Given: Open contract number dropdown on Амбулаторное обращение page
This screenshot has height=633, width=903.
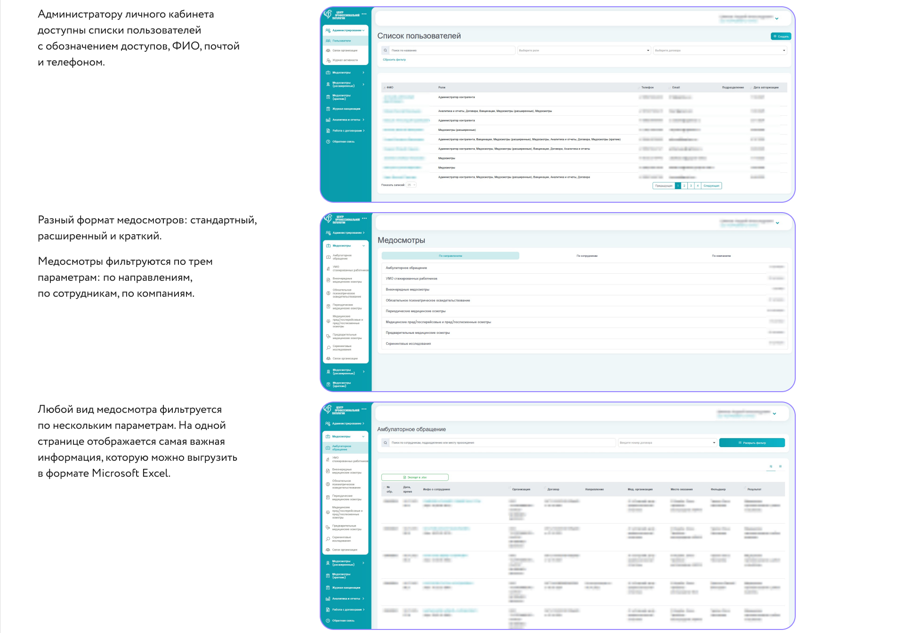Looking at the screenshot, I should coord(667,443).
